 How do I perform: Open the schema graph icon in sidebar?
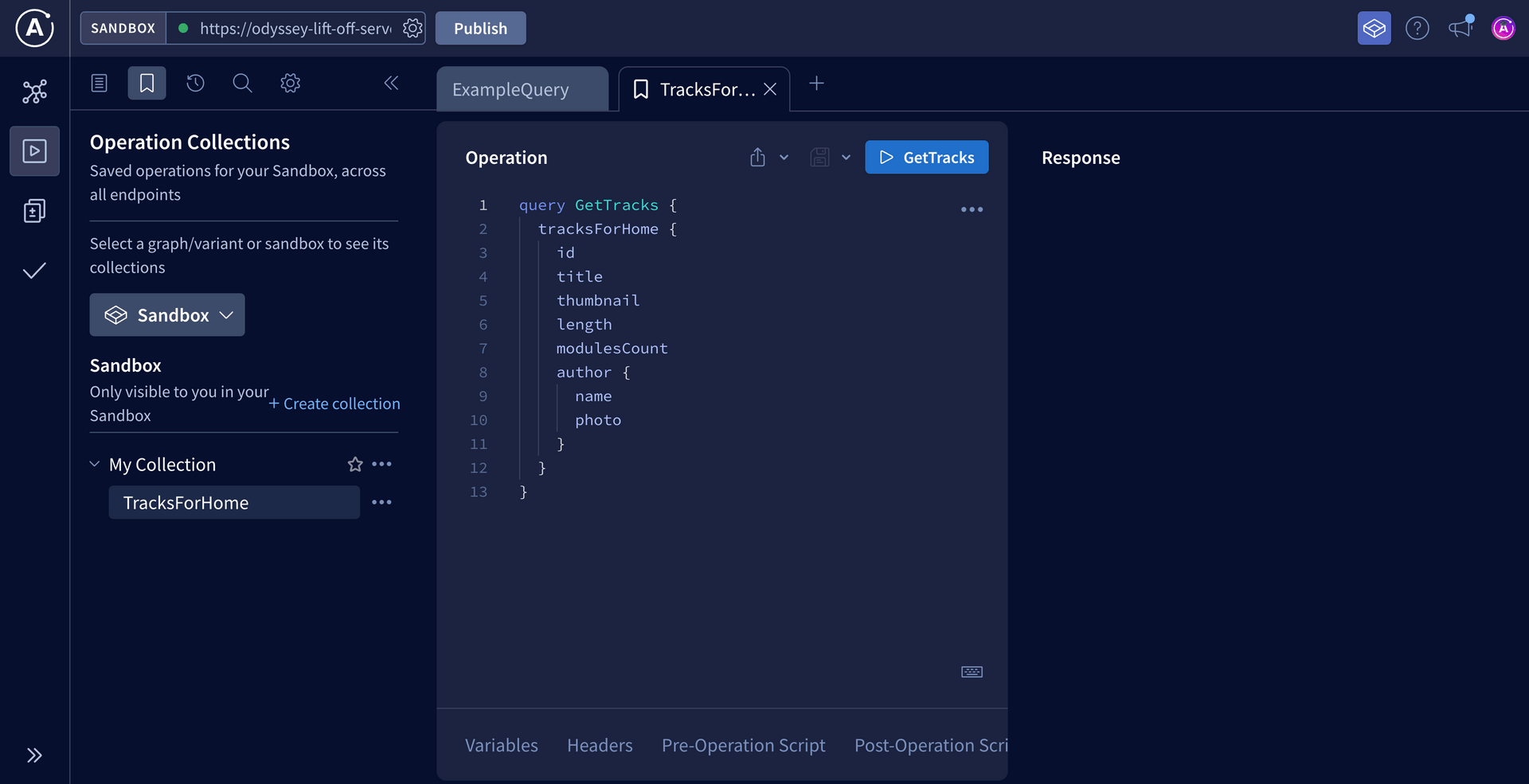[x=34, y=92]
